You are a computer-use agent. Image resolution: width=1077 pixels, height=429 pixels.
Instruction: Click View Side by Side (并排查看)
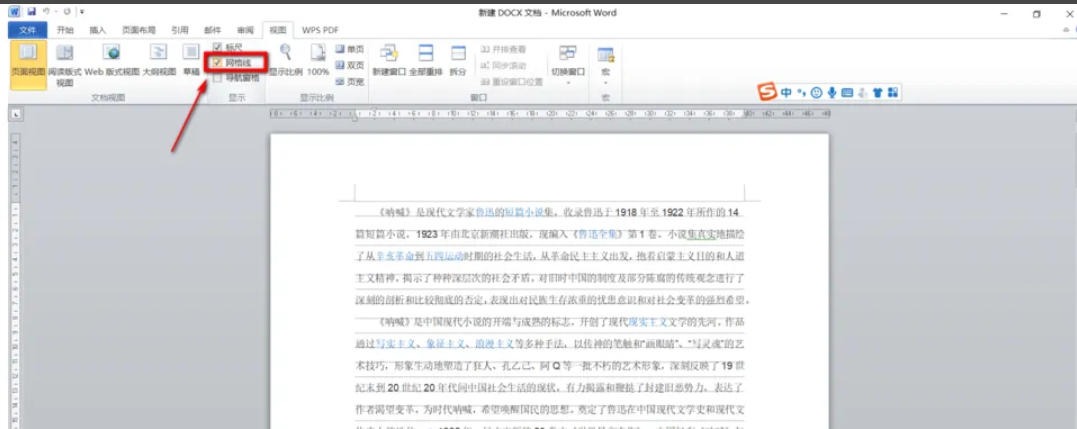click(x=503, y=49)
